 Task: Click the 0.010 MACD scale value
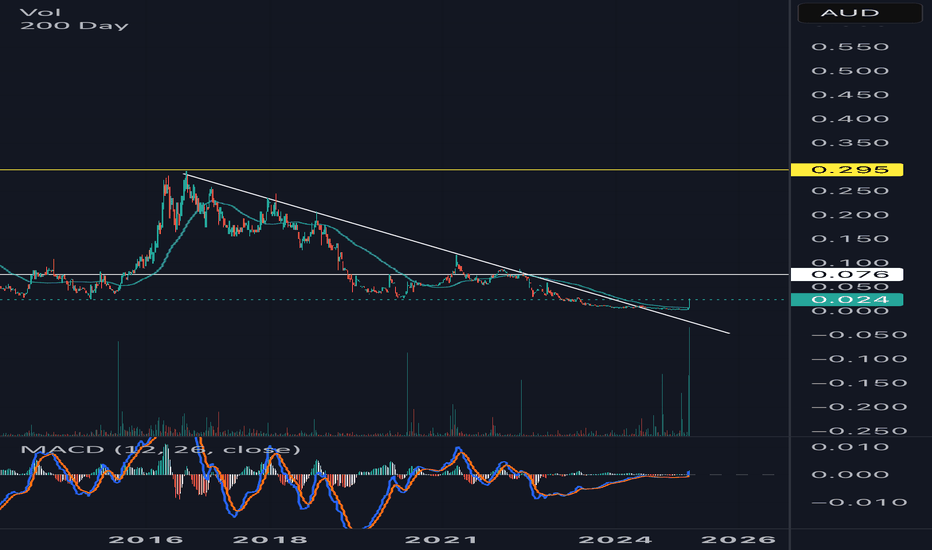[850, 447]
